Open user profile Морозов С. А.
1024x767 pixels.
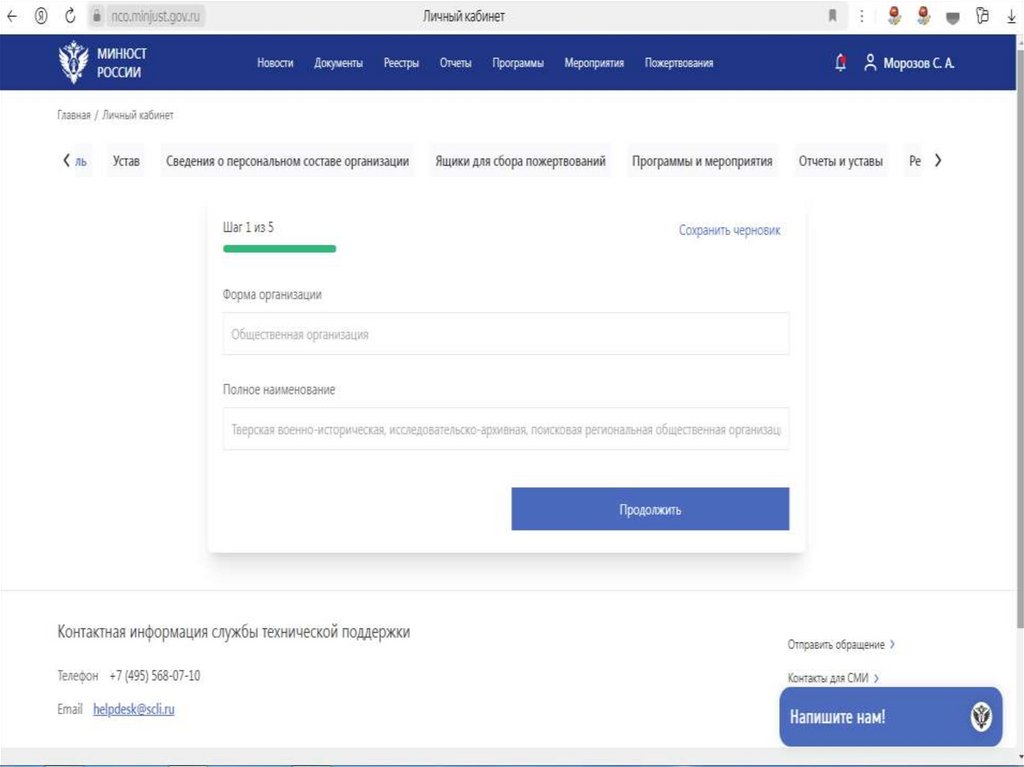(909, 63)
